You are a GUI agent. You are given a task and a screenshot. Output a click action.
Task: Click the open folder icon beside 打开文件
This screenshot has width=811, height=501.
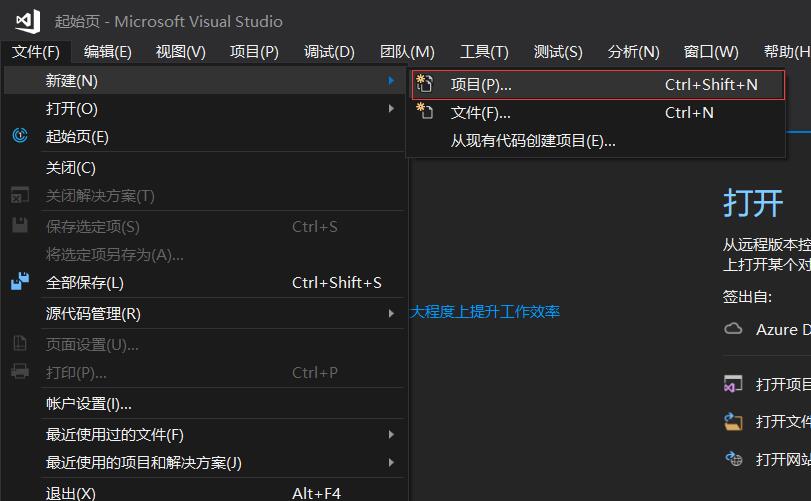click(x=733, y=421)
